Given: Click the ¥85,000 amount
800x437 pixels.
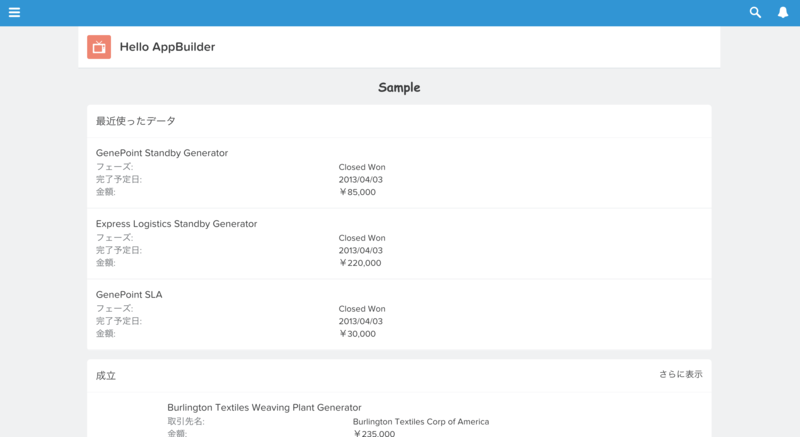Looking at the screenshot, I should (357, 192).
